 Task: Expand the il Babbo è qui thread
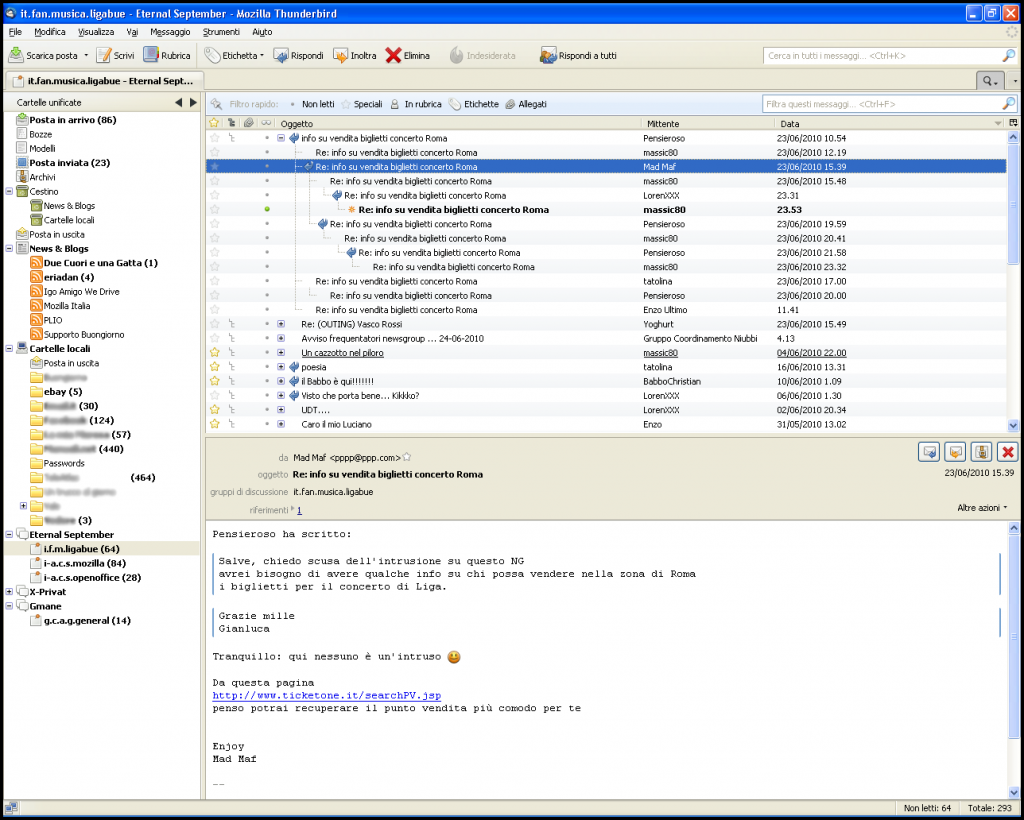281,381
